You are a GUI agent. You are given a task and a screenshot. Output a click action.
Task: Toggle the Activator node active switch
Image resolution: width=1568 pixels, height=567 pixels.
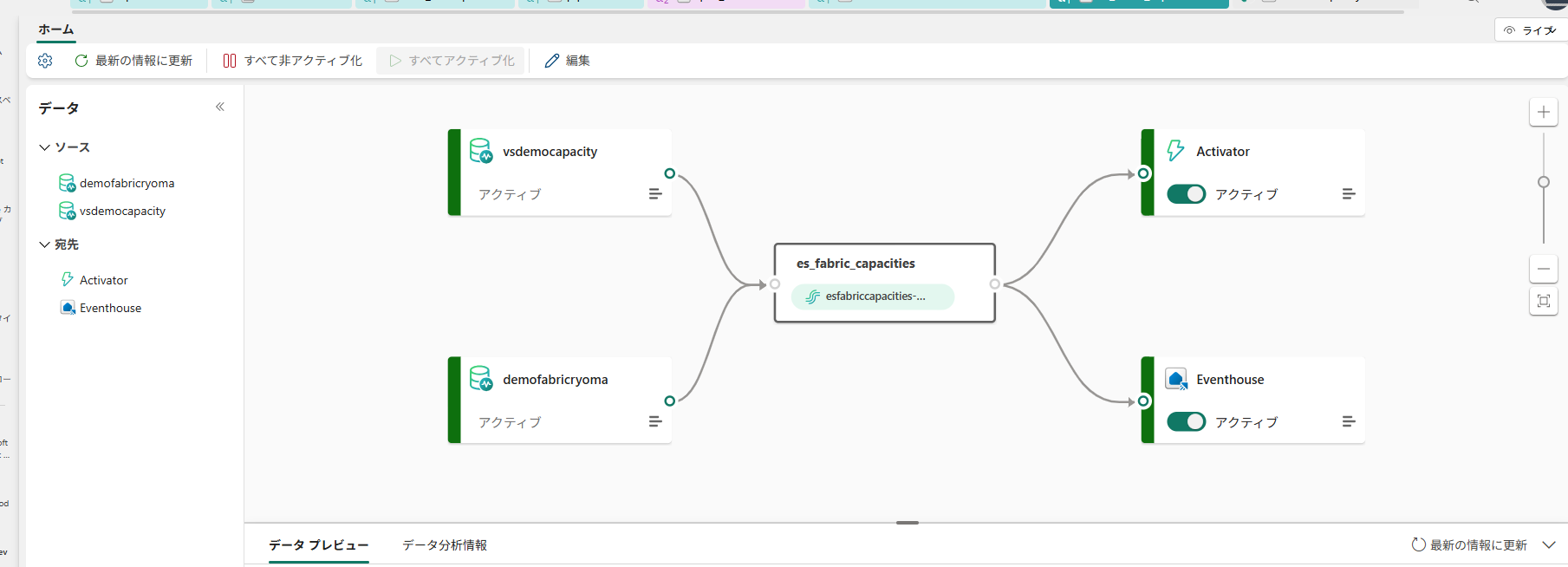click(x=1186, y=194)
